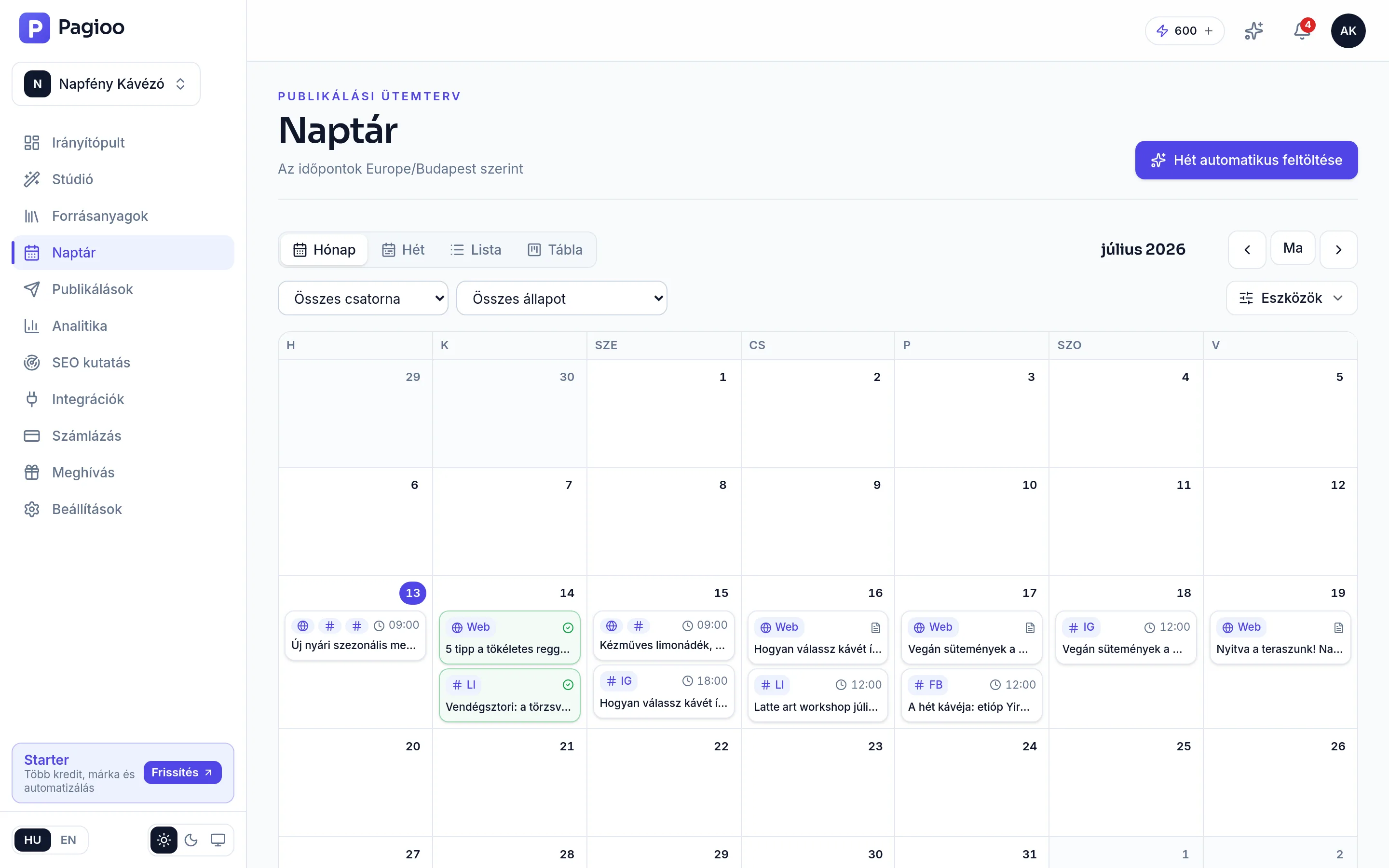Image resolution: width=1389 pixels, height=868 pixels.
Task: Open Irányítópult in the sidebar
Action: pos(123,142)
